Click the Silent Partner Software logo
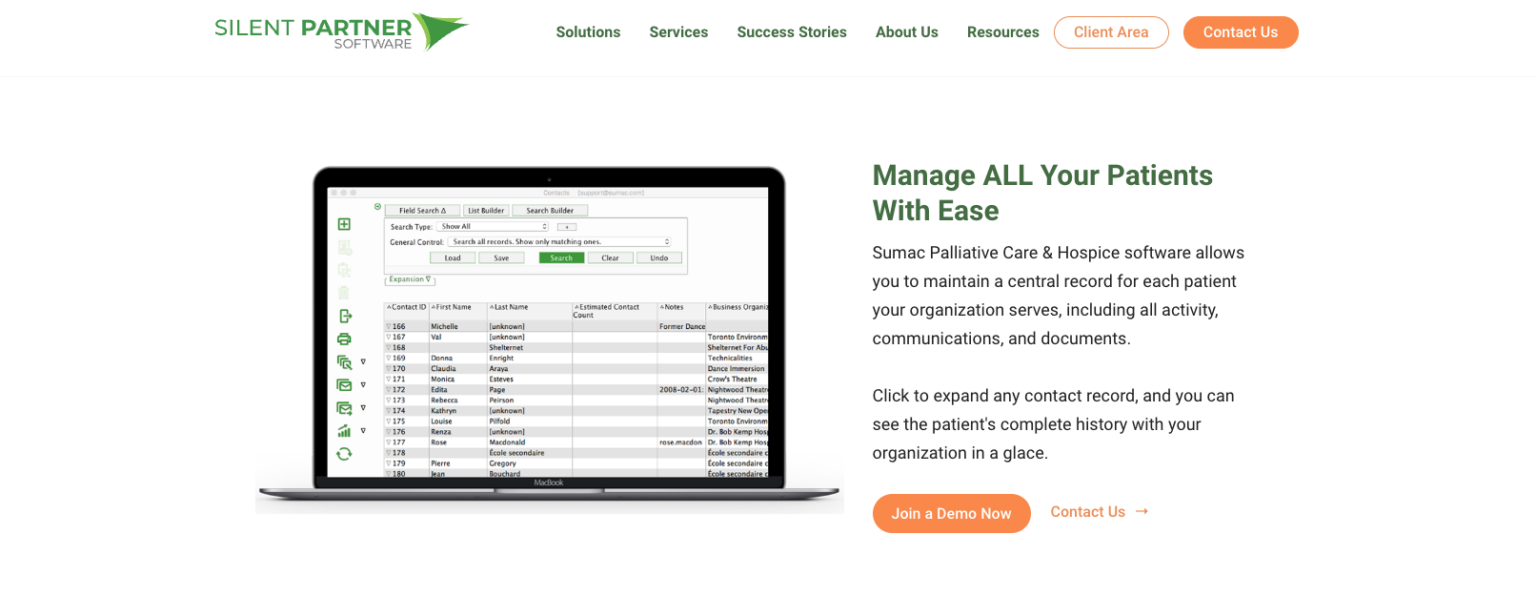 340,32
